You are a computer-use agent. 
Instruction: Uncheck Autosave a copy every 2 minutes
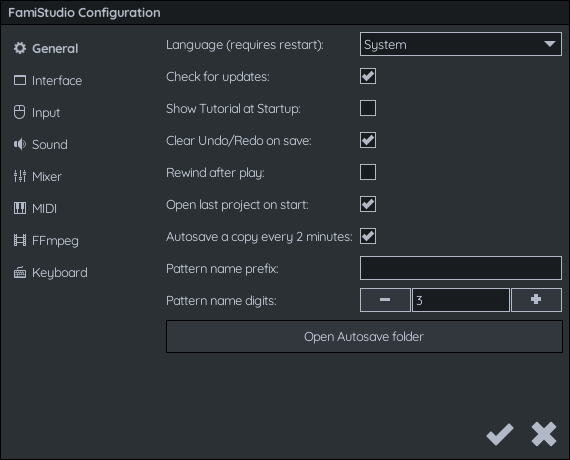pos(368,236)
